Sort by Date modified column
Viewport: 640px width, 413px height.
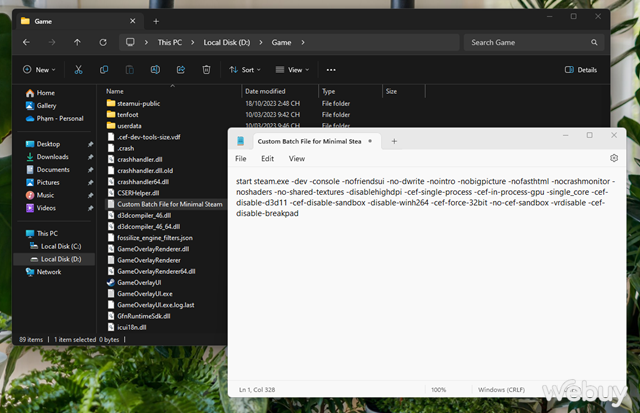(265, 91)
